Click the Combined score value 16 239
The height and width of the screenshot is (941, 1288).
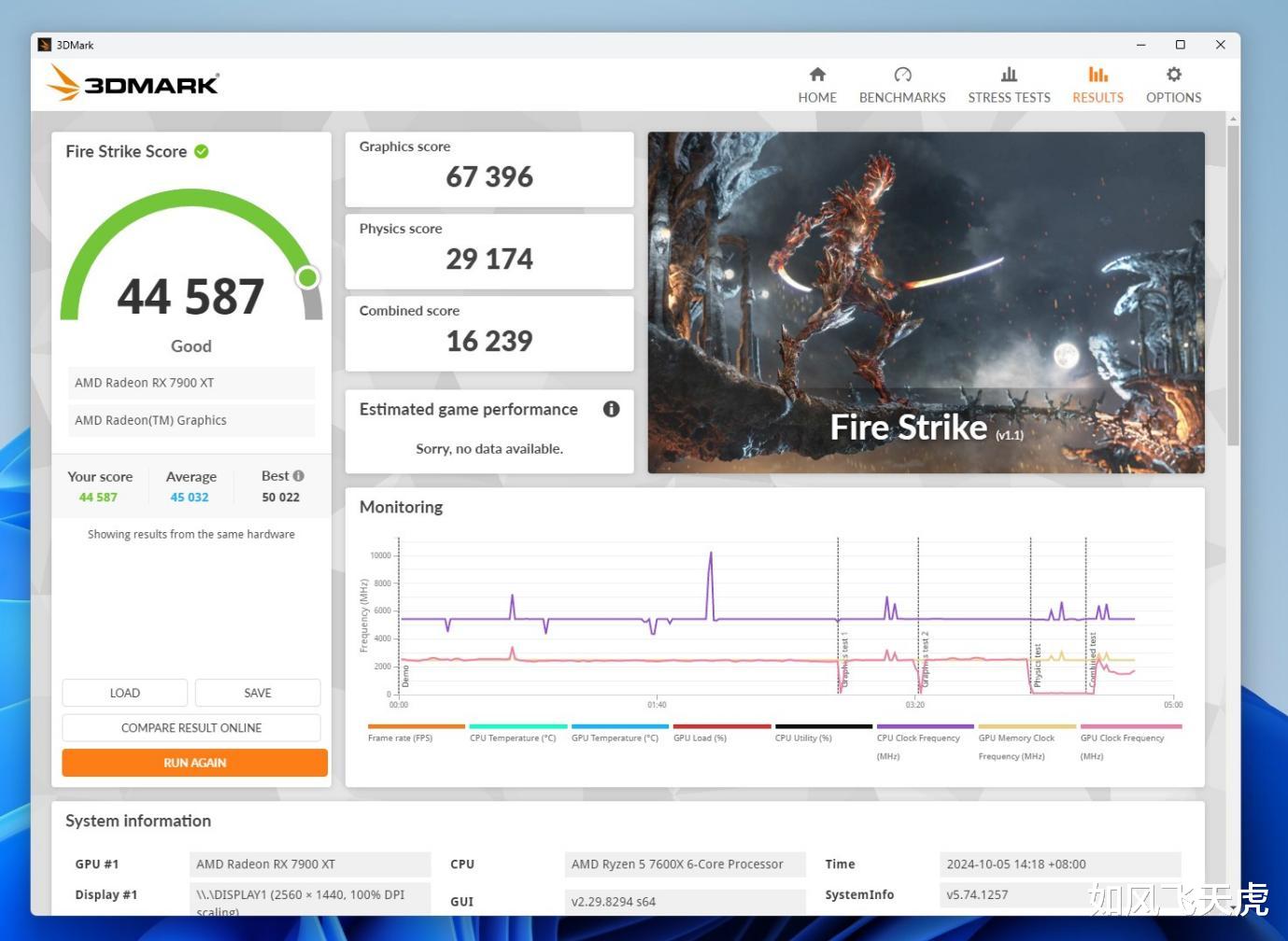(x=489, y=341)
